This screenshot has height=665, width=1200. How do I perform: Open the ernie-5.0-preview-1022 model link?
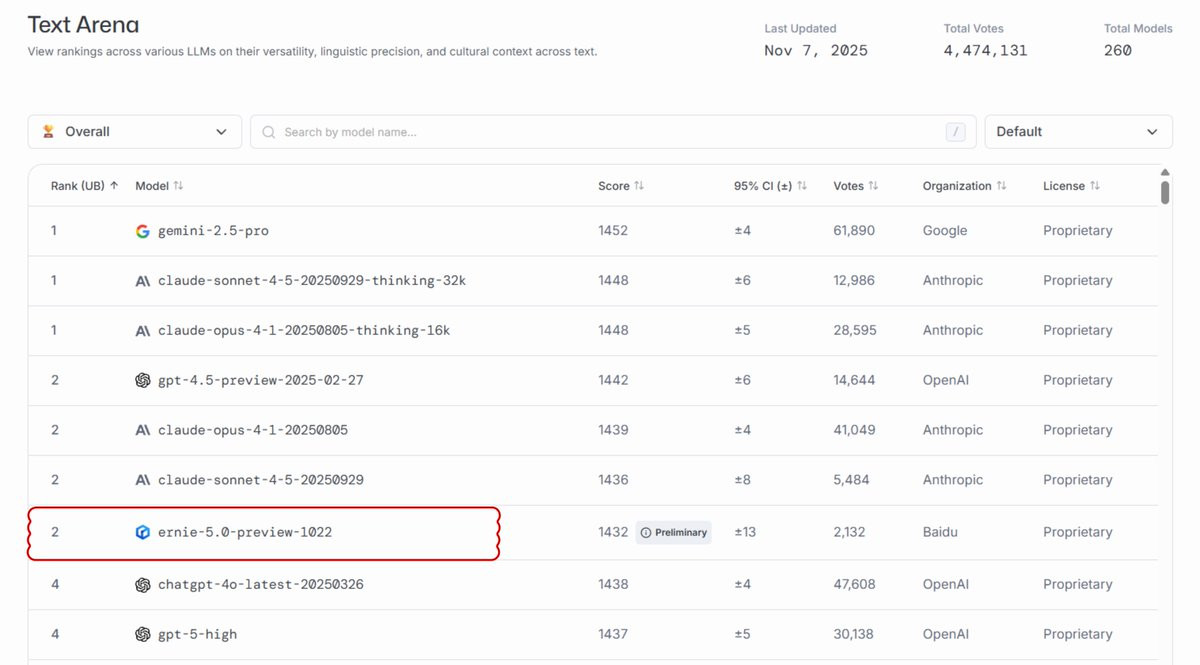(x=245, y=533)
